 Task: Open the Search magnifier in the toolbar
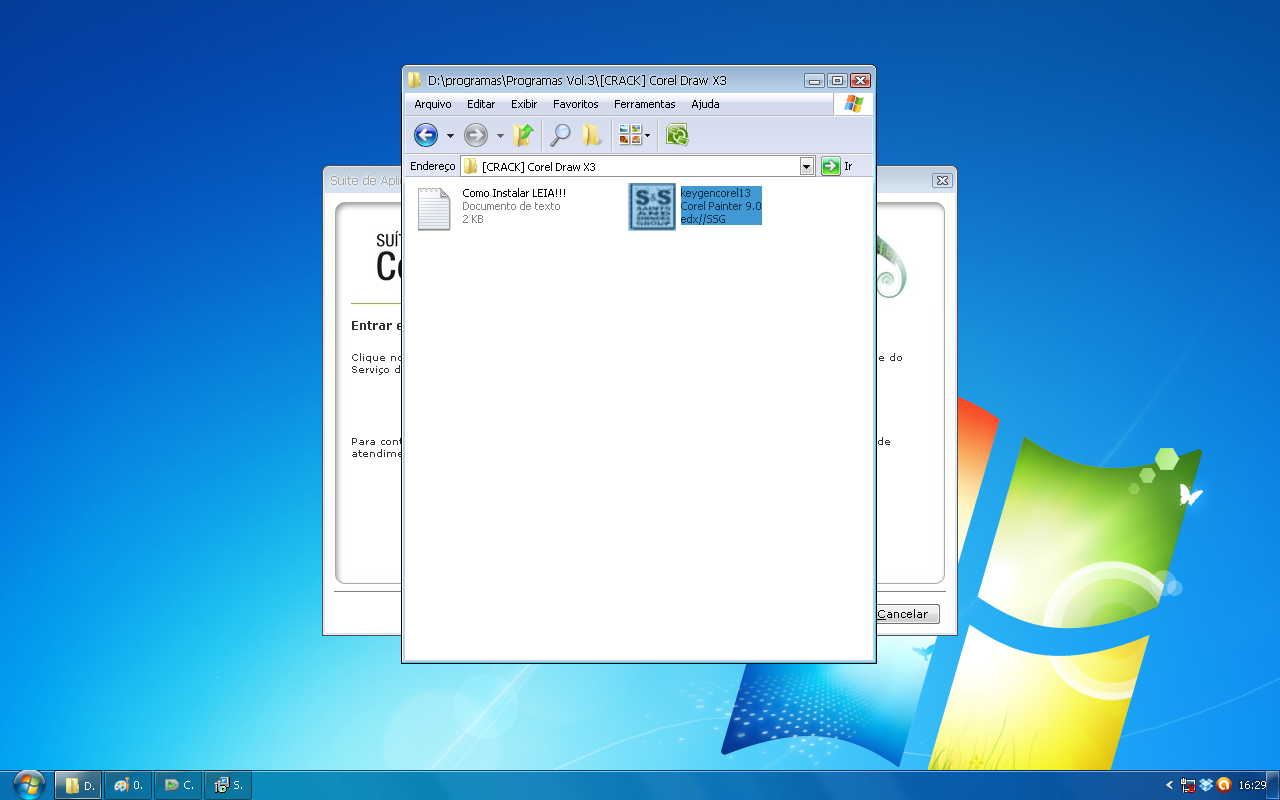click(561, 135)
